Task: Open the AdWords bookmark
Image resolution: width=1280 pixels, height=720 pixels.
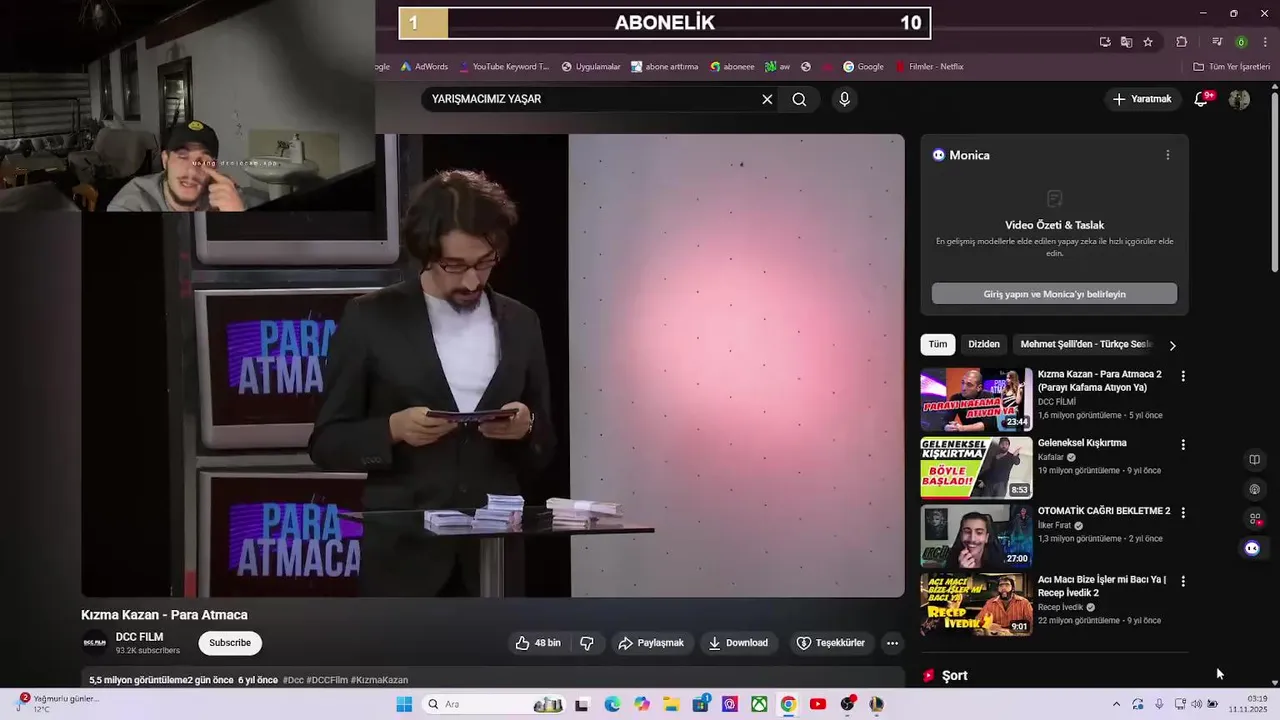Action: click(424, 67)
